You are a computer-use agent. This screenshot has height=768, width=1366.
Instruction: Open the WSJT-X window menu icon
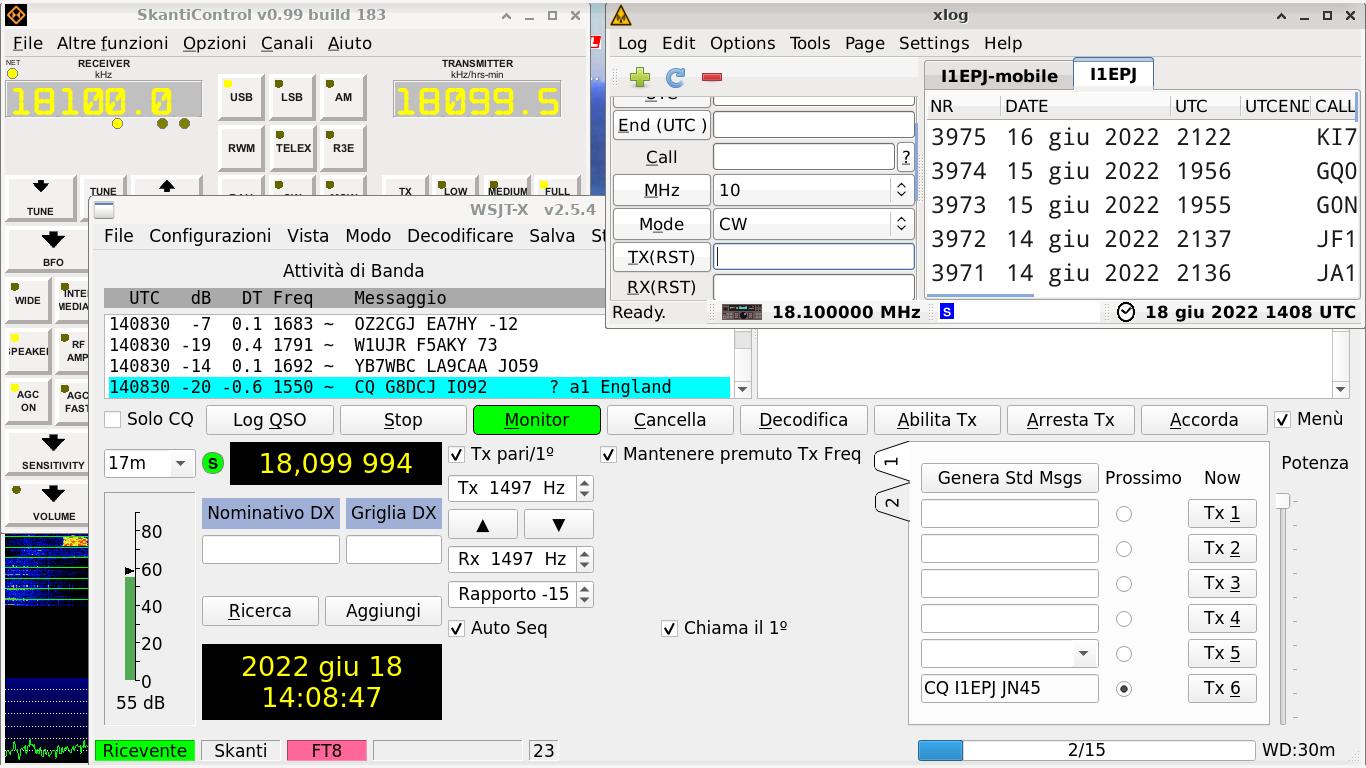104,210
